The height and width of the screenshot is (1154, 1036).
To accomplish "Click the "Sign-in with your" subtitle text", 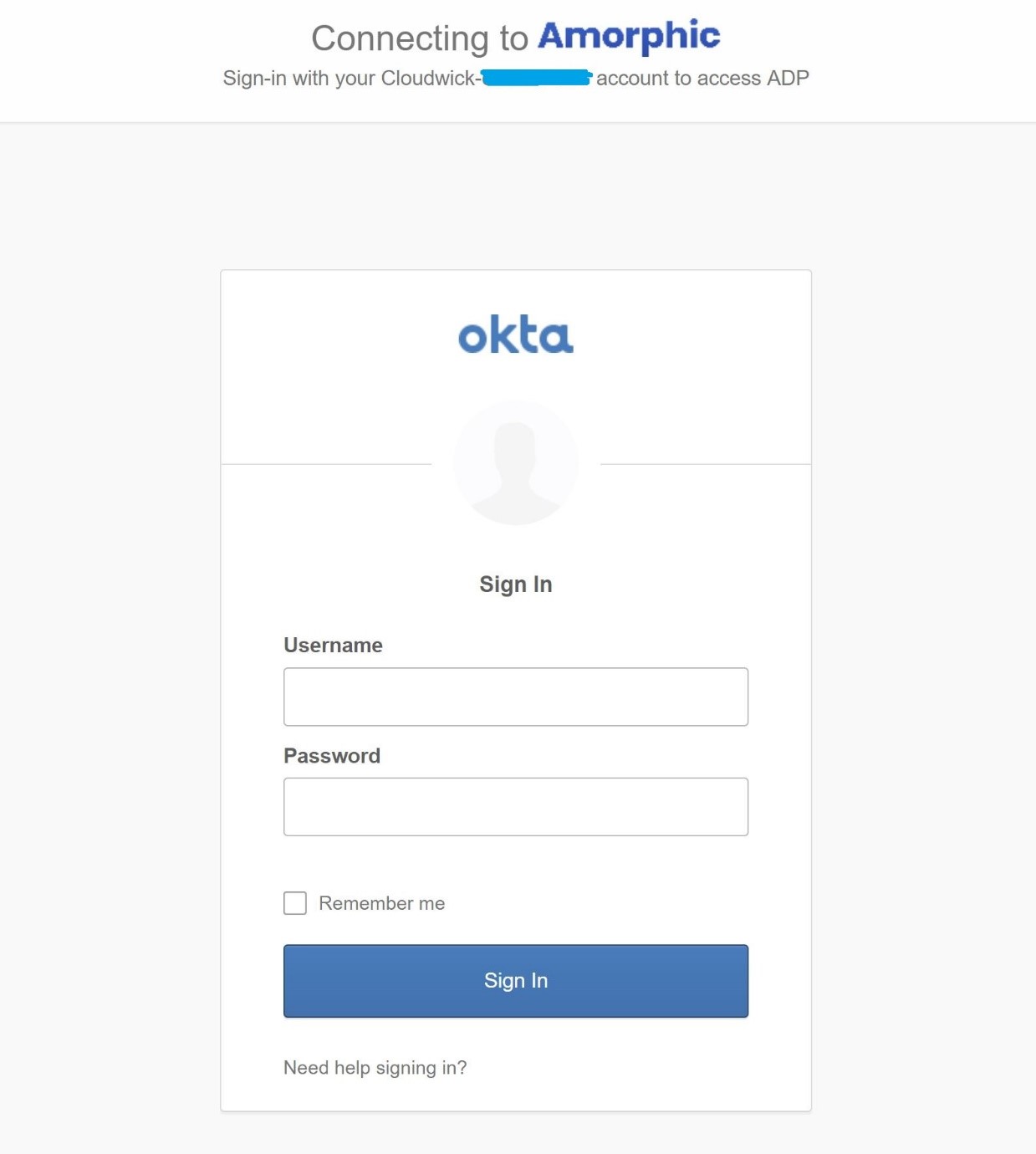I will pyautogui.click(x=299, y=79).
